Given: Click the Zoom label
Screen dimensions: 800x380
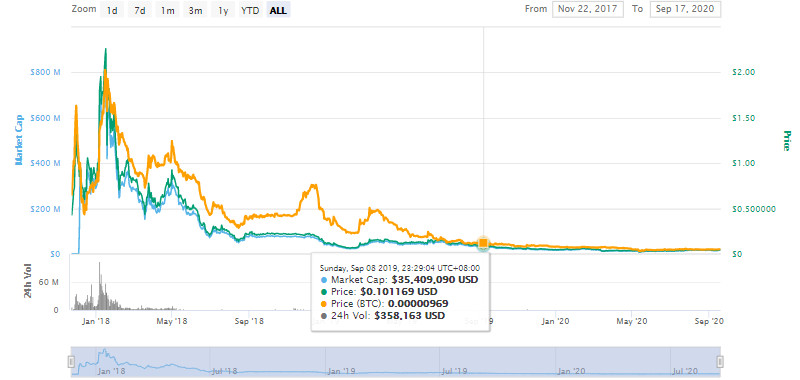Looking at the screenshot, I should click(84, 9).
